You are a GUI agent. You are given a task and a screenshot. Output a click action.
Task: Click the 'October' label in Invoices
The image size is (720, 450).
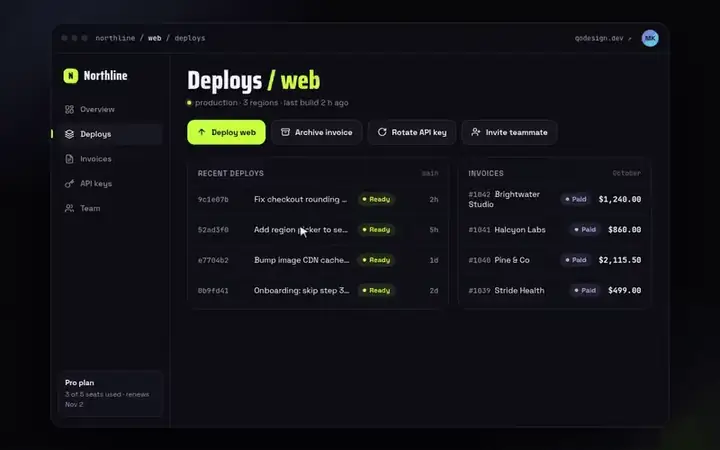click(x=627, y=174)
